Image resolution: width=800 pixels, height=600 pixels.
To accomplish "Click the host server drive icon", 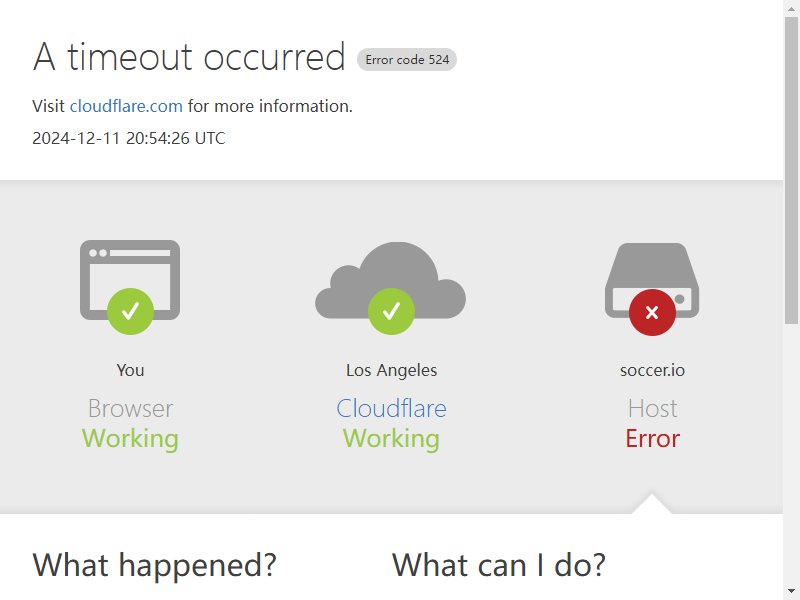I will tap(652, 280).
